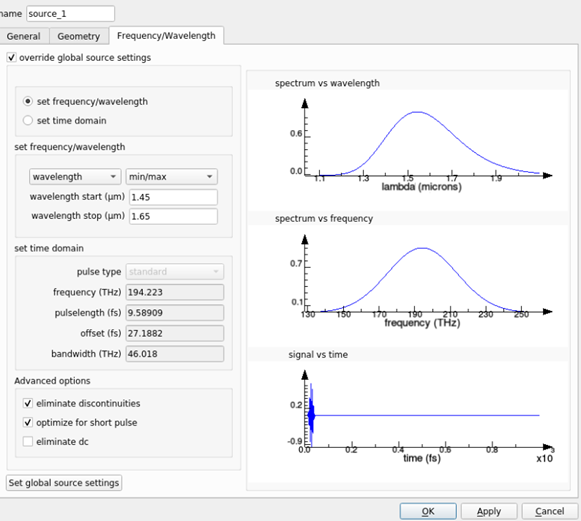Confirm with the OK button
The image size is (581, 521).
click(428, 511)
